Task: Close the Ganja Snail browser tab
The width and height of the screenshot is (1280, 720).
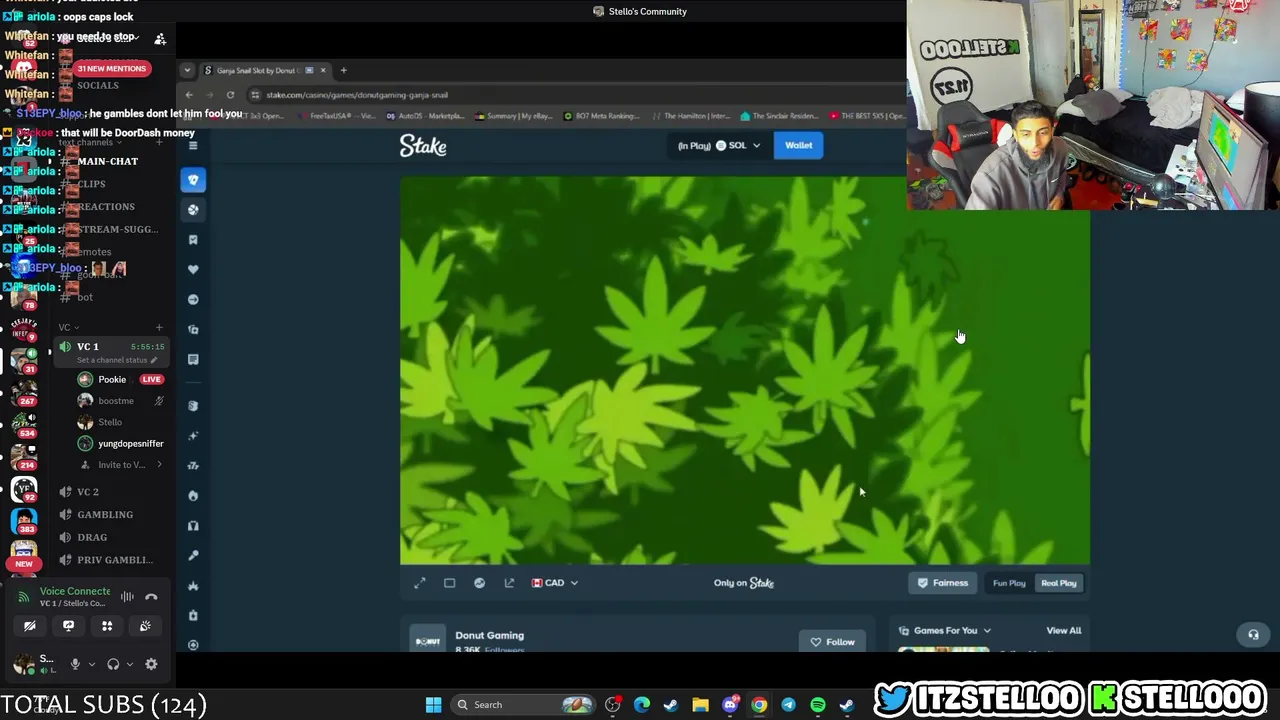Action: click(x=323, y=70)
